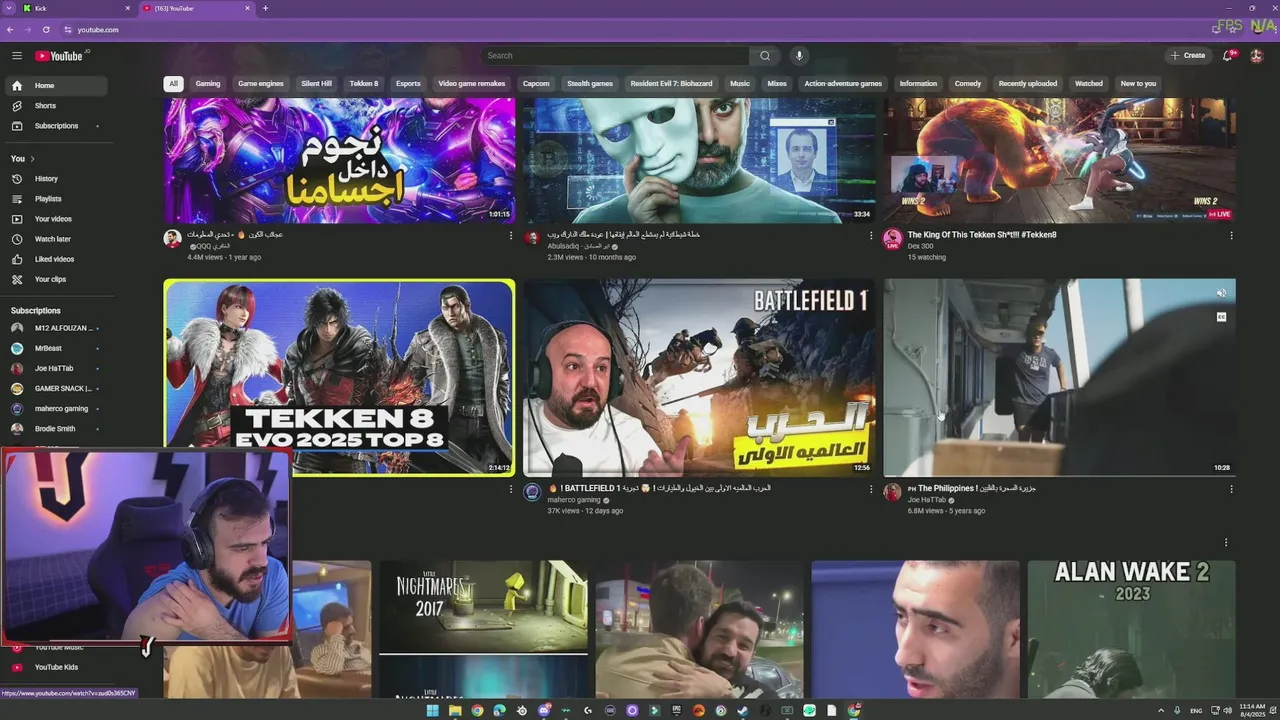
Task: Open GAMER SNACK subscription channel
Action: pyautogui.click(x=55, y=388)
